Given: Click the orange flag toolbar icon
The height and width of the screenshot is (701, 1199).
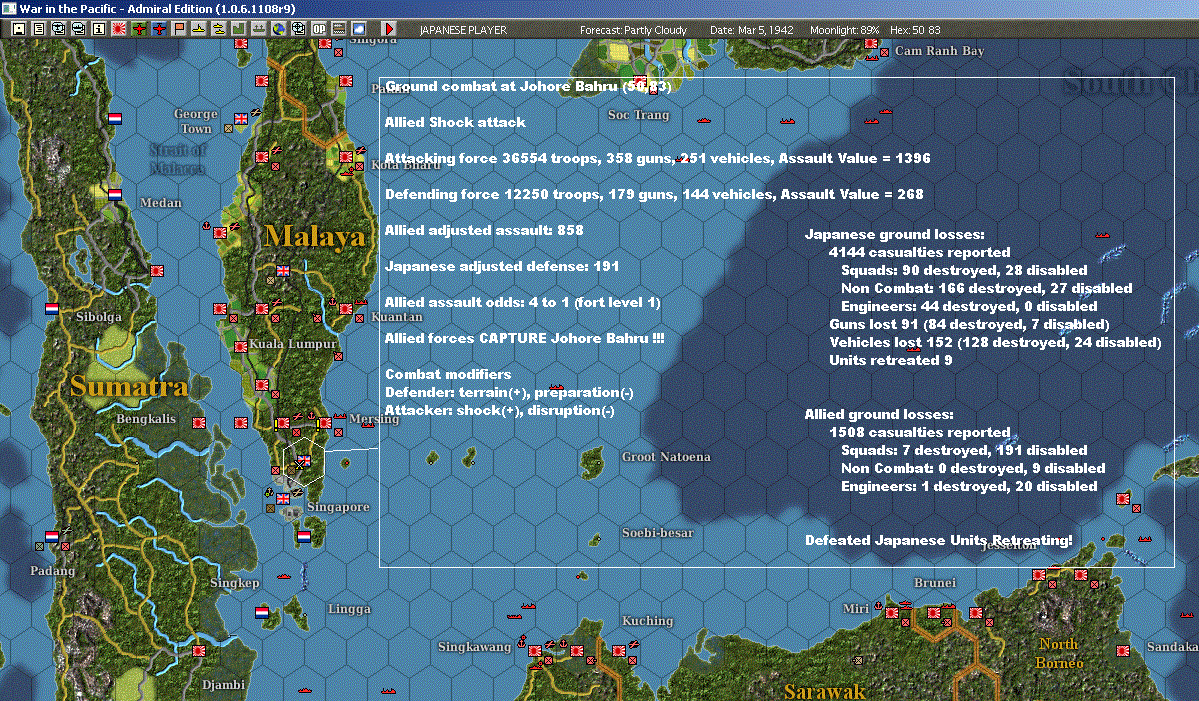Looking at the screenshot, I should [x=179, y=29].
